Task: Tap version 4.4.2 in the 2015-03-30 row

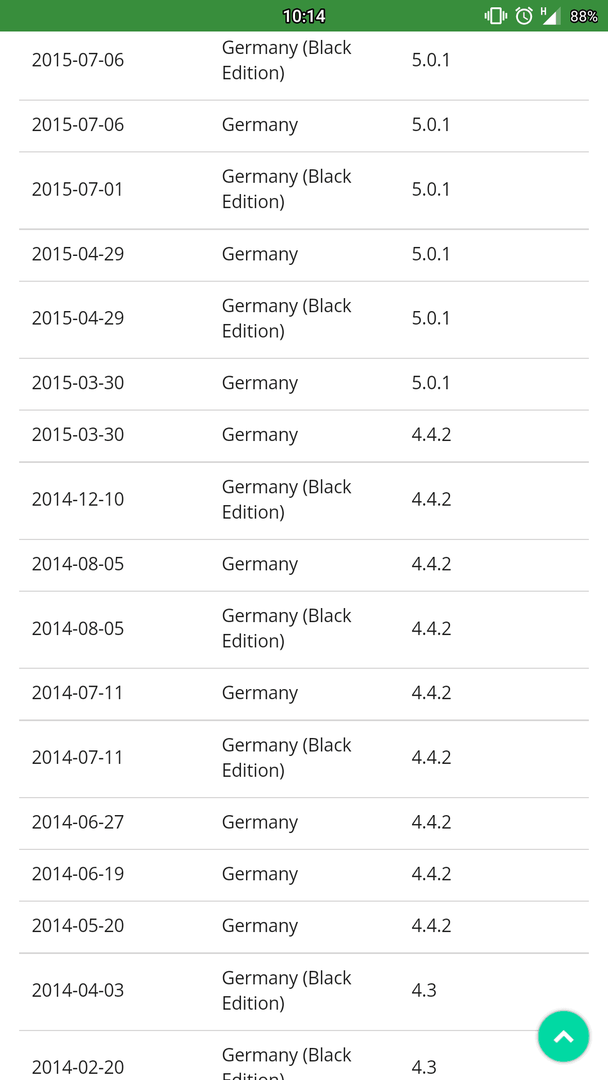Action: (431, 435)
